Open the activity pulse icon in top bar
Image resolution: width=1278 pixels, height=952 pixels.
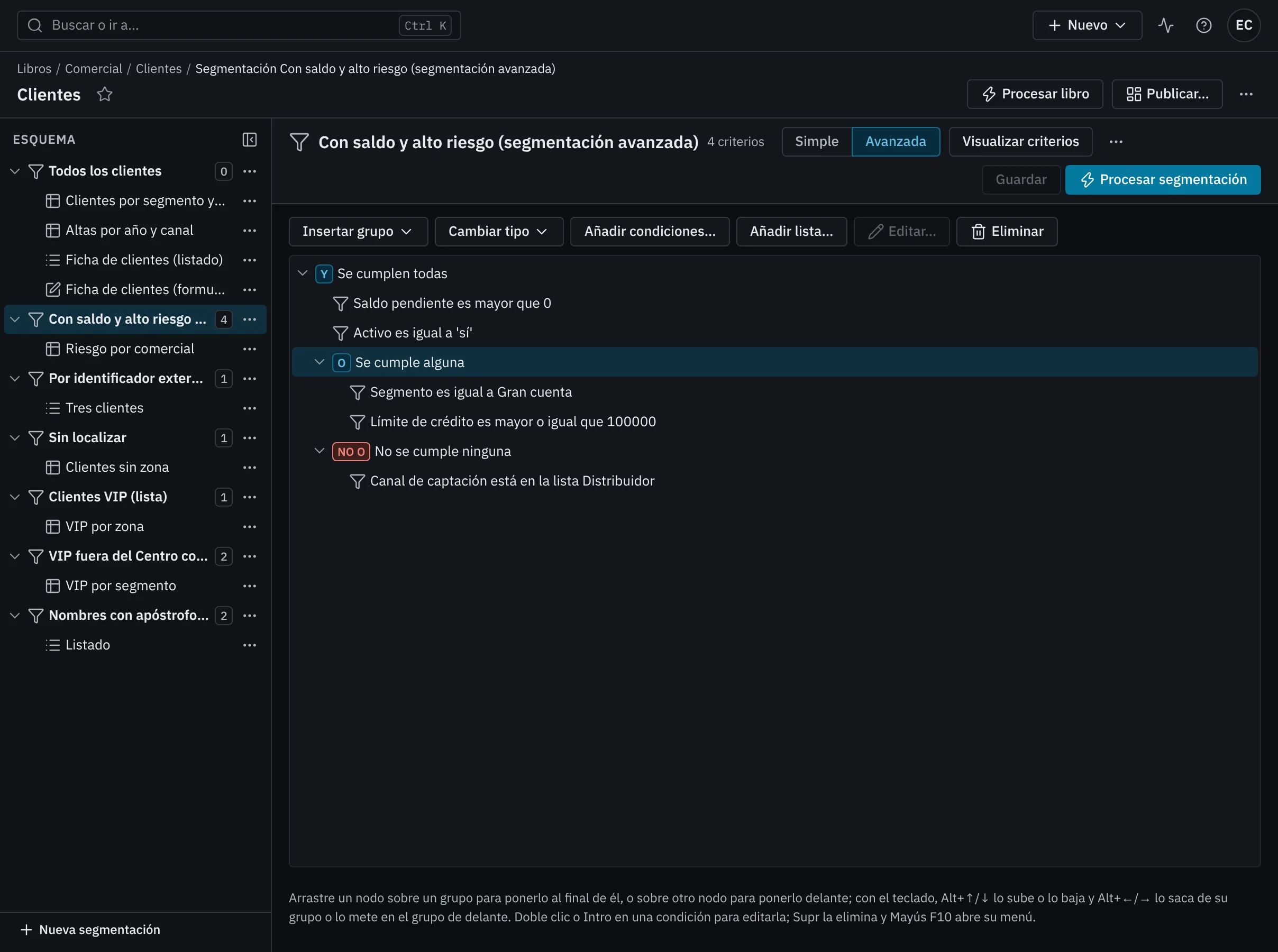tap(1165, 25)
